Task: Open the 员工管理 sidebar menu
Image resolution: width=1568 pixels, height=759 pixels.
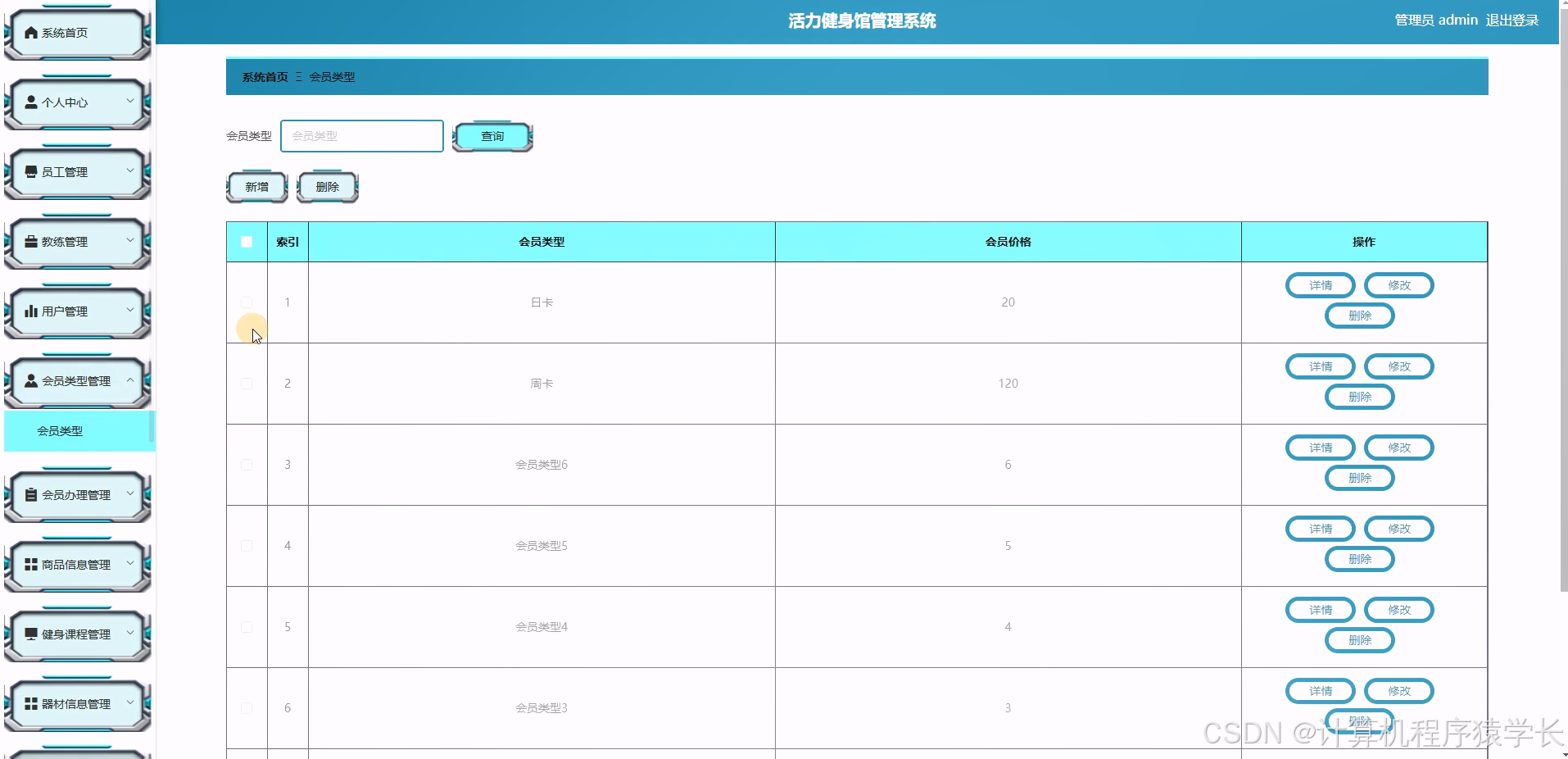Action: [78, 172]
